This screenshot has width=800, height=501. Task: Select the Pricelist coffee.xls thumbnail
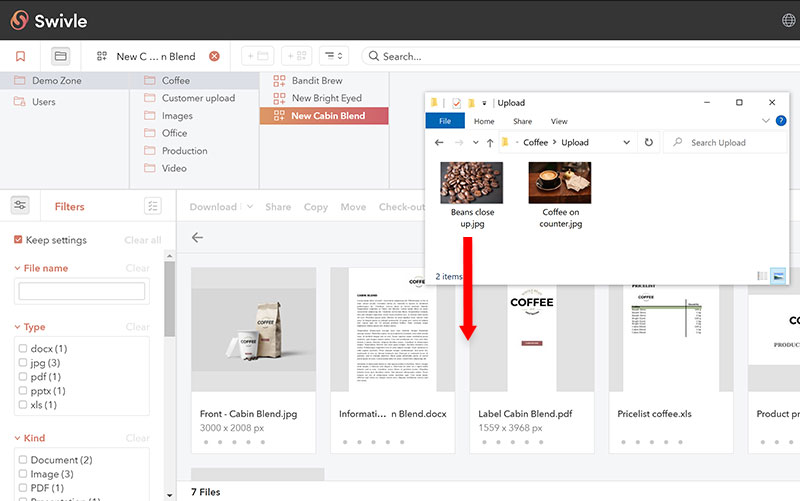pyautogui.click(x=671, y=338)
